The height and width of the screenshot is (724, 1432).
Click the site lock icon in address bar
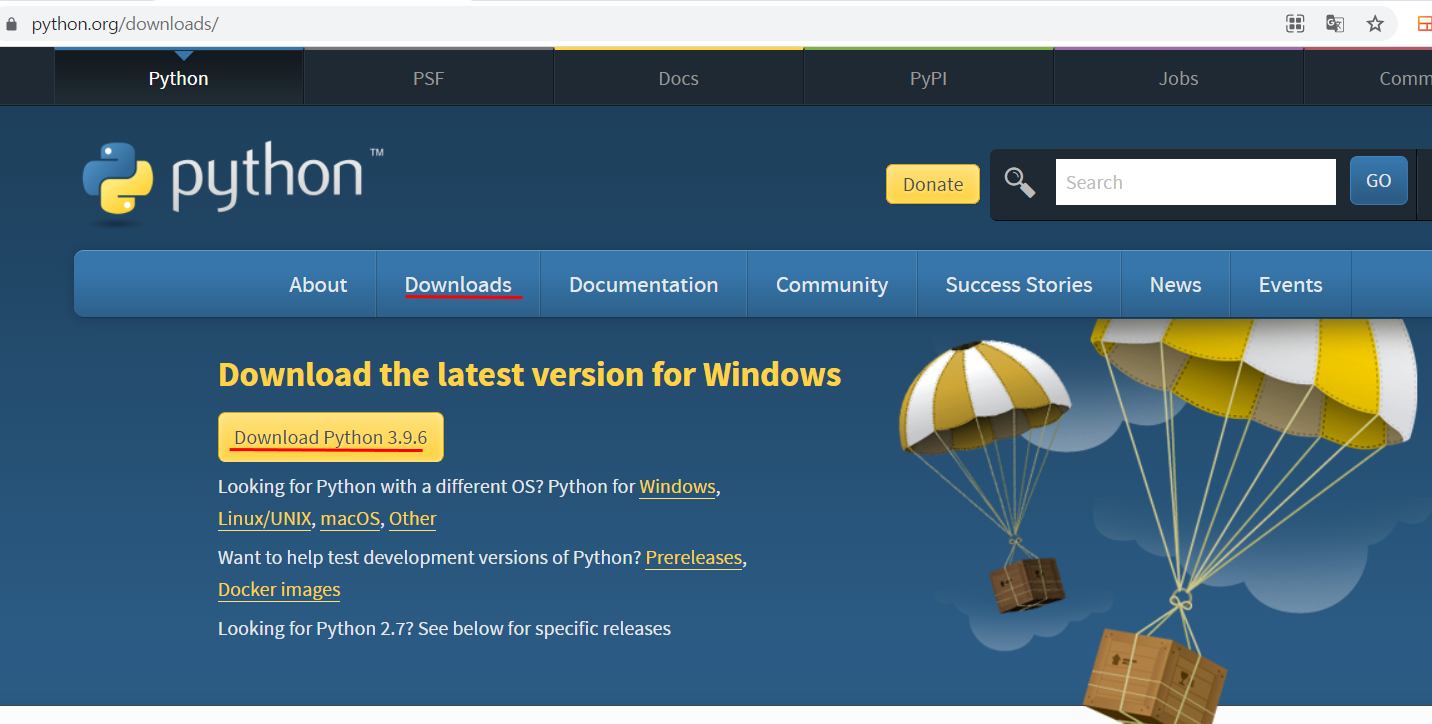pos(12,23)
